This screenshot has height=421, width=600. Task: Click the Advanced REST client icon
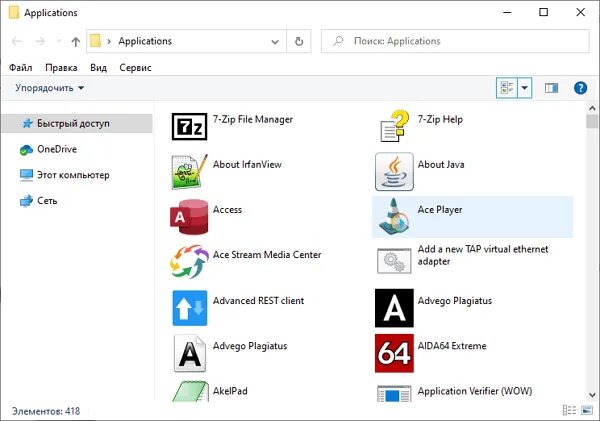pos(190,308)
